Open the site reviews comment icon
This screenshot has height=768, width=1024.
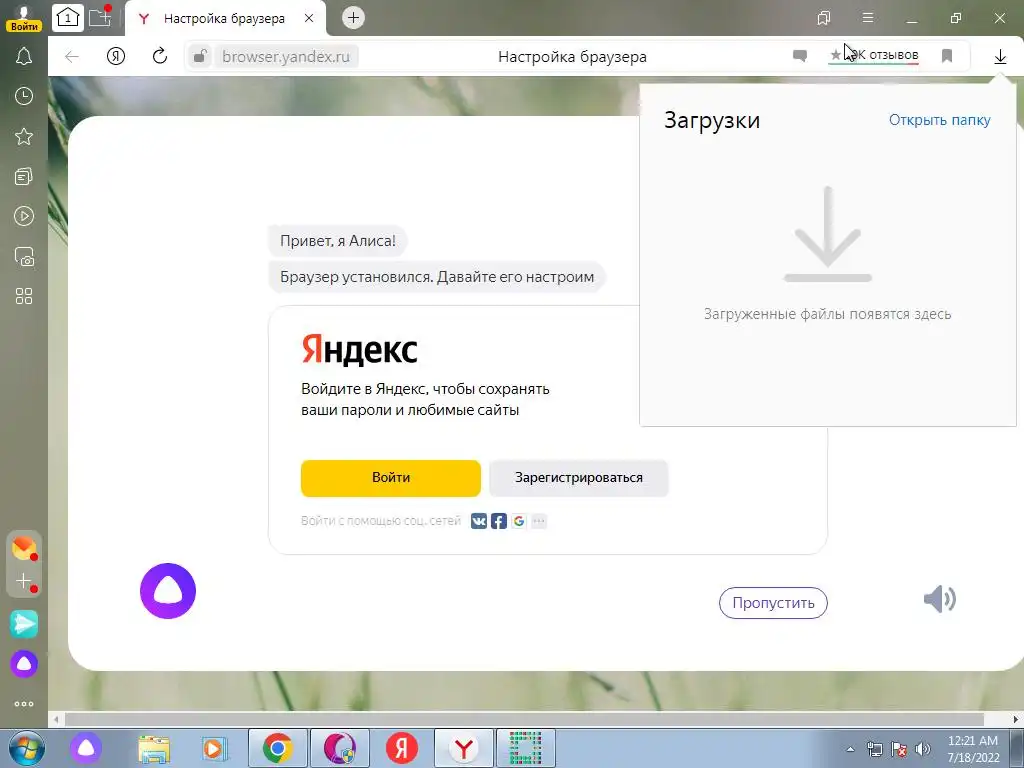click(799, 56)
